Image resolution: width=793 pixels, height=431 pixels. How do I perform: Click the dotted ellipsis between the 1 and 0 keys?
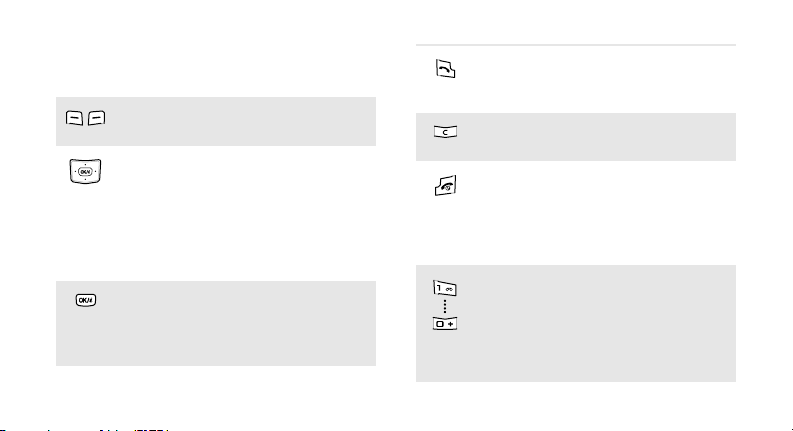pyautogui.click(x=445, y=307)
